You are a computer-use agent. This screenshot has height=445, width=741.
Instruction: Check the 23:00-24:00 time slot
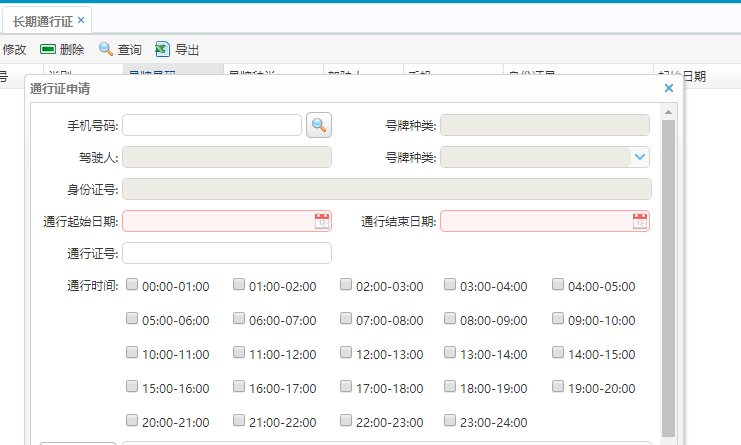(x=450, y=420)
